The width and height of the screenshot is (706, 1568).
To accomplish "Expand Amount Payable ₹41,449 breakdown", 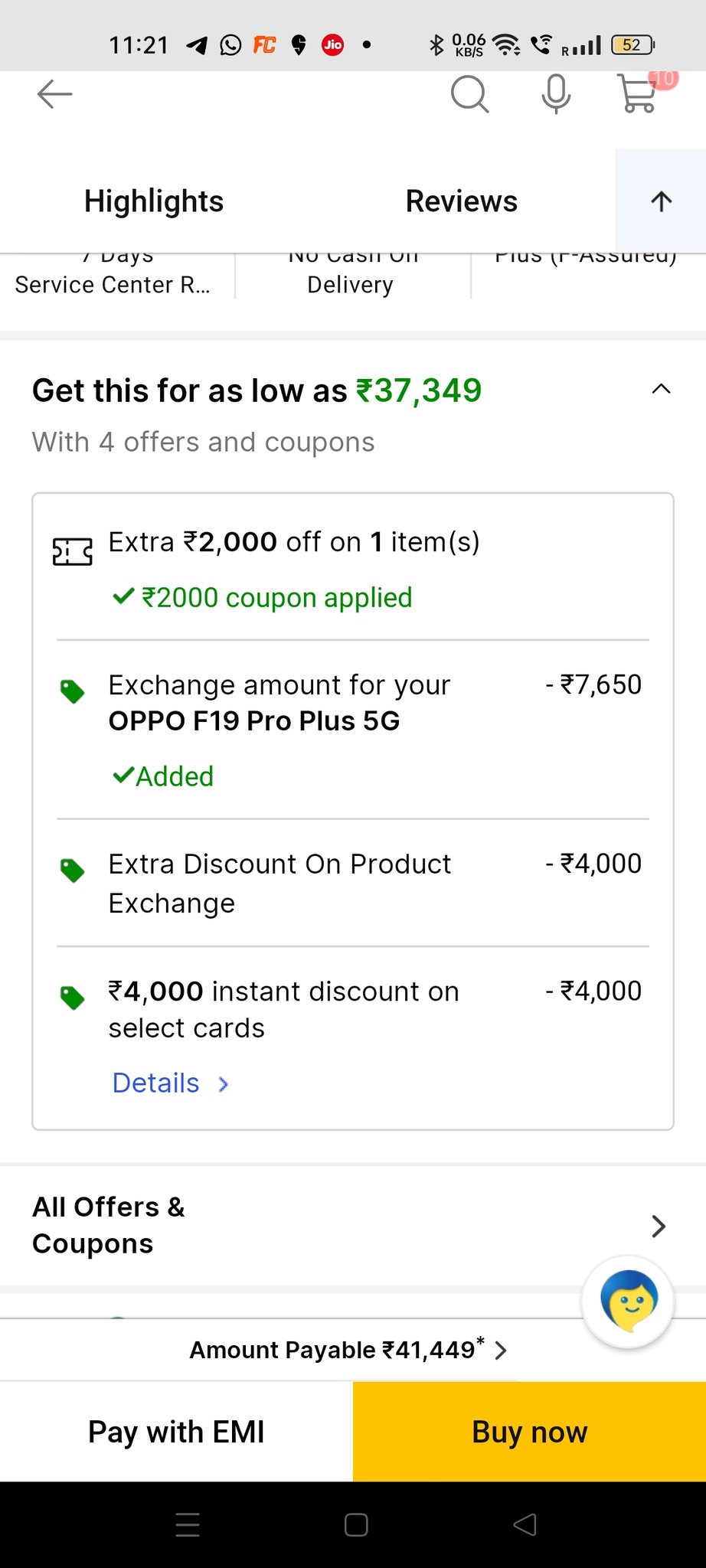I will pyautogui.click(x=348, y=1349).
